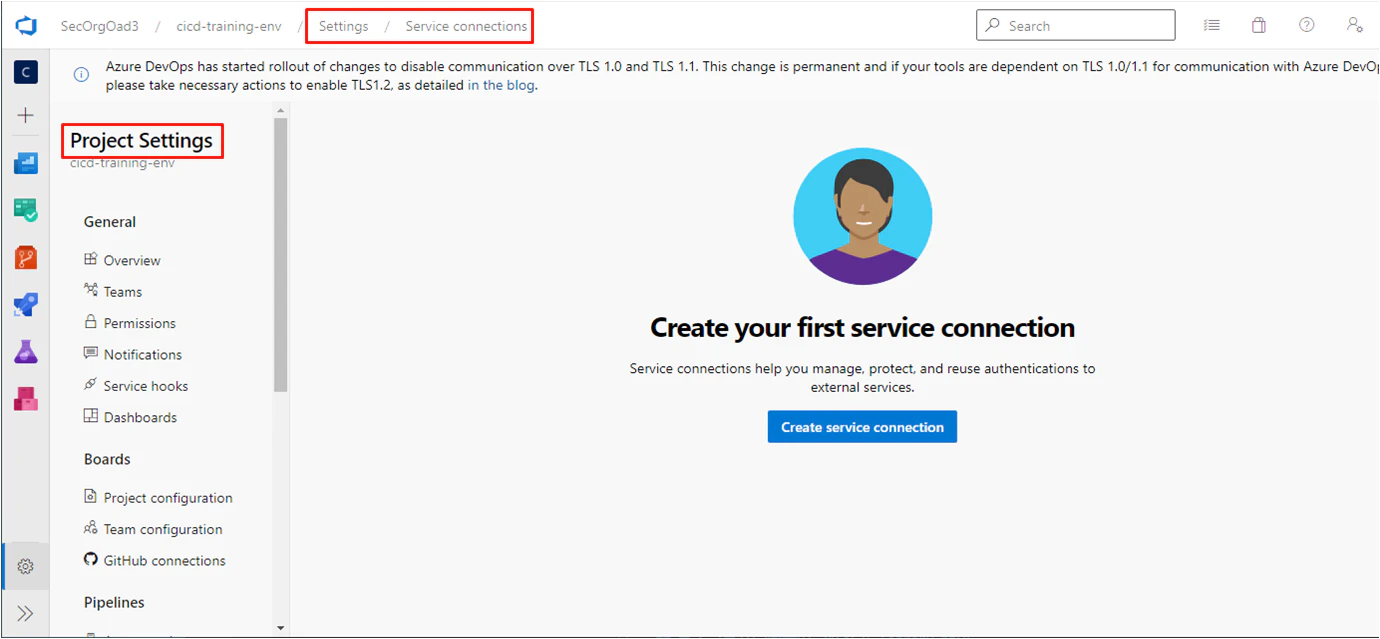1380x639 pixels.
Task: Open Test Plans flask icon in sidebar
Action: coord(26,352)
